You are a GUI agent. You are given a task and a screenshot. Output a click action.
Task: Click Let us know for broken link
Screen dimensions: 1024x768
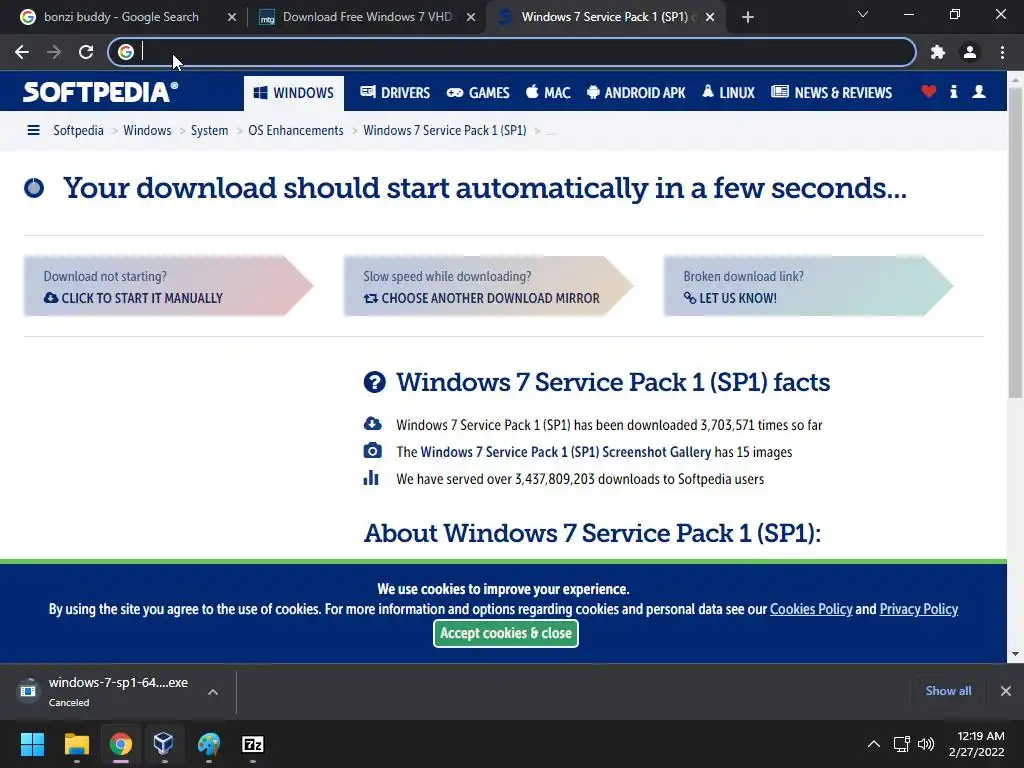[x=730, y=298]
